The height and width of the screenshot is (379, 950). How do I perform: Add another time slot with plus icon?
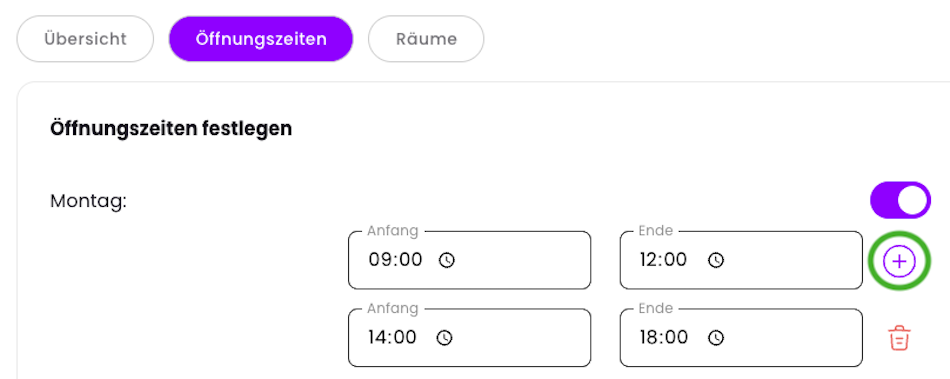click(x=899, y=261)
